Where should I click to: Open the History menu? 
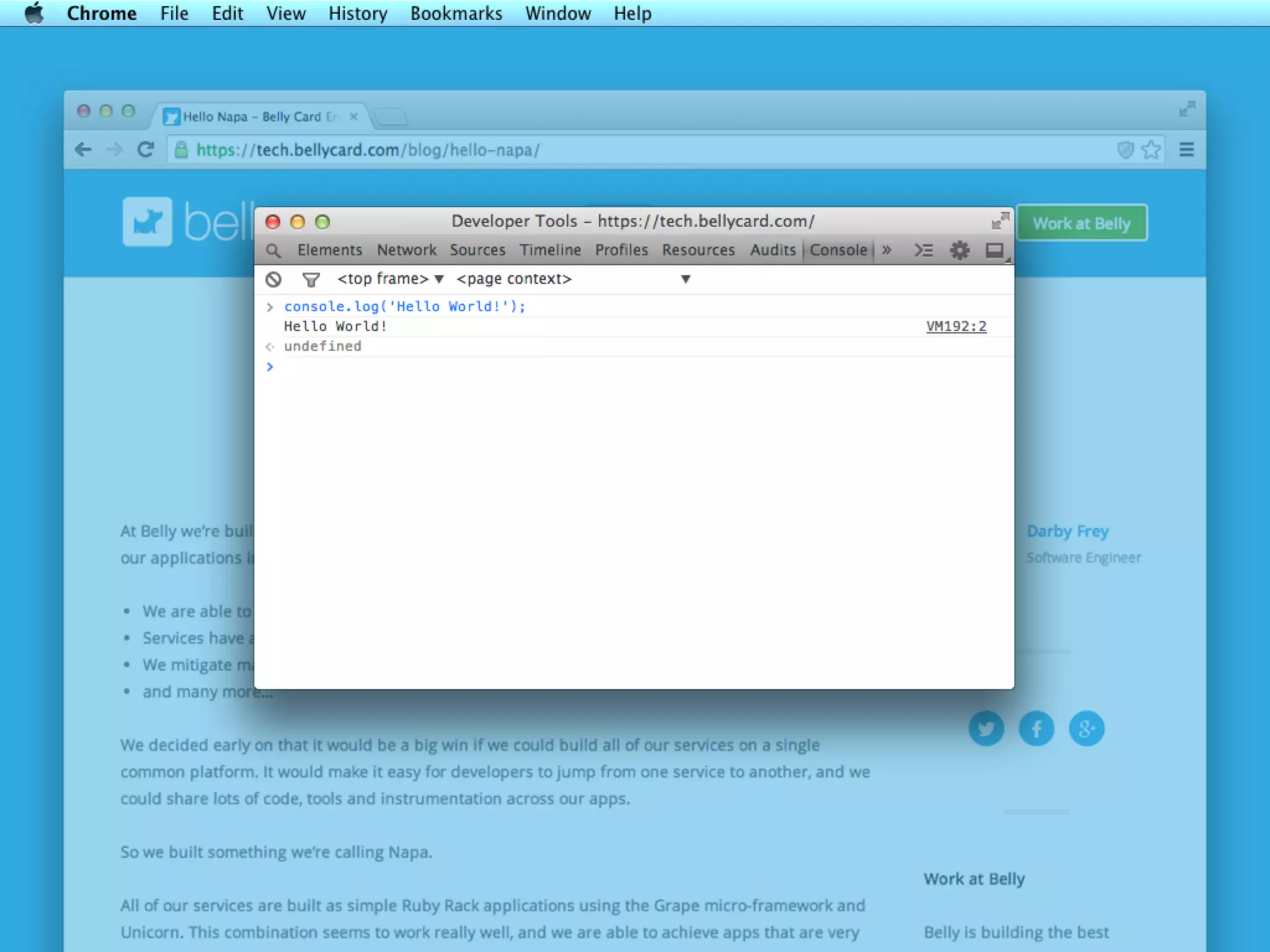pos(358,13)
